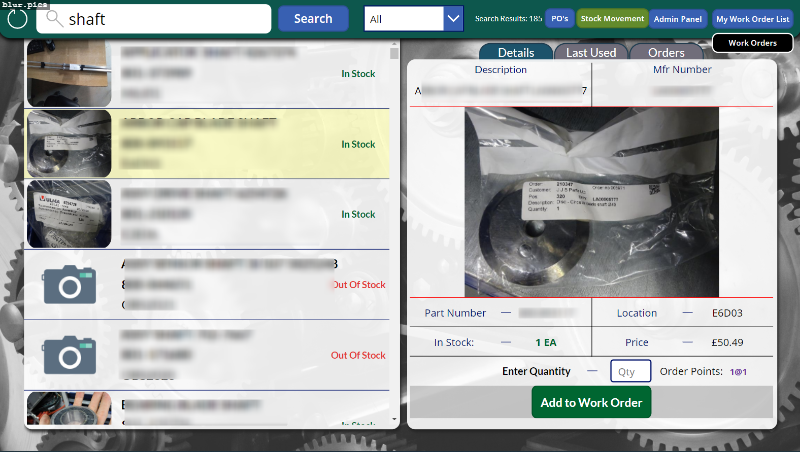Click the shaft search input field

click(154, 19)
